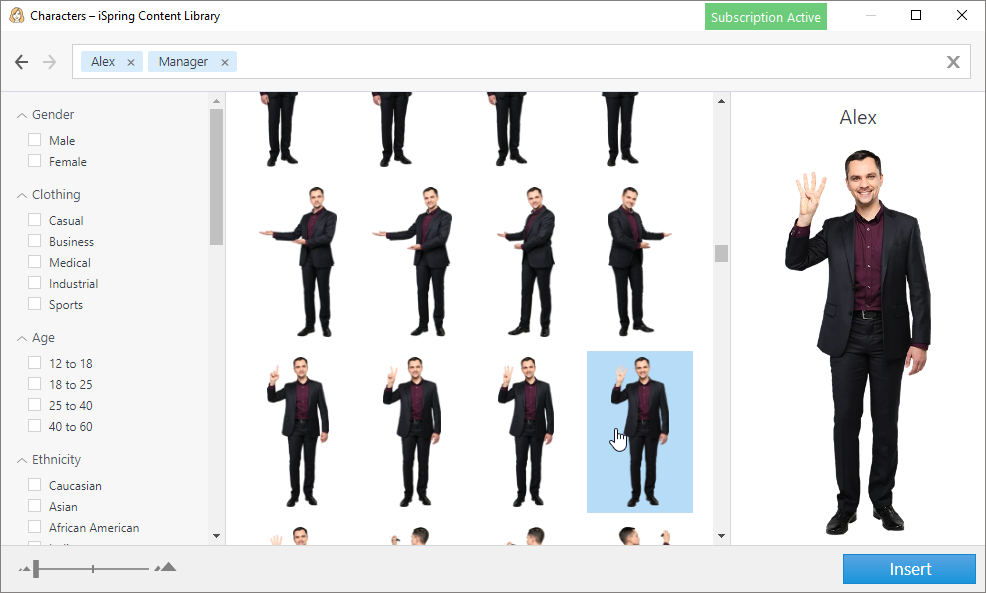Remove the Alex filter tag
The image size is (986, 593).
point(131,61)
